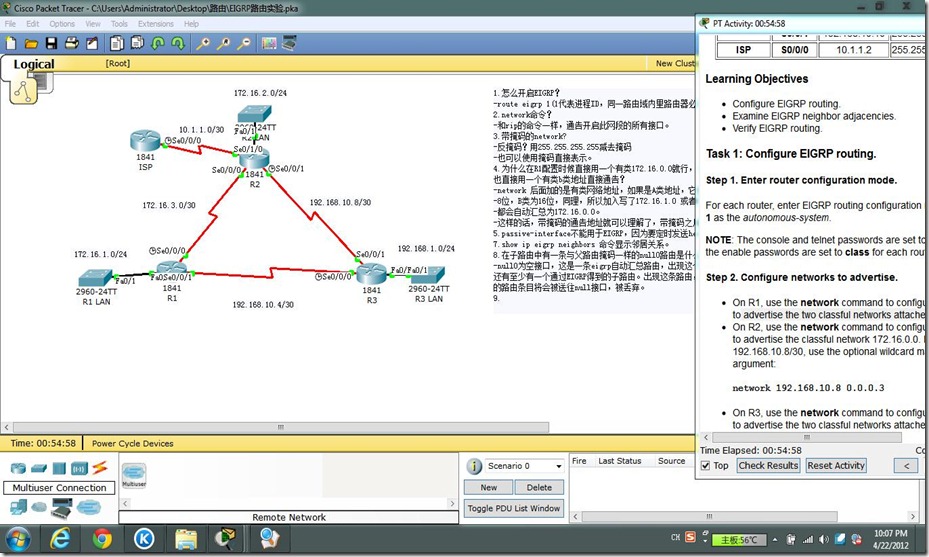Select the Wireless Devices category icon
Screen dimensions: 929x557
(79, 469)
